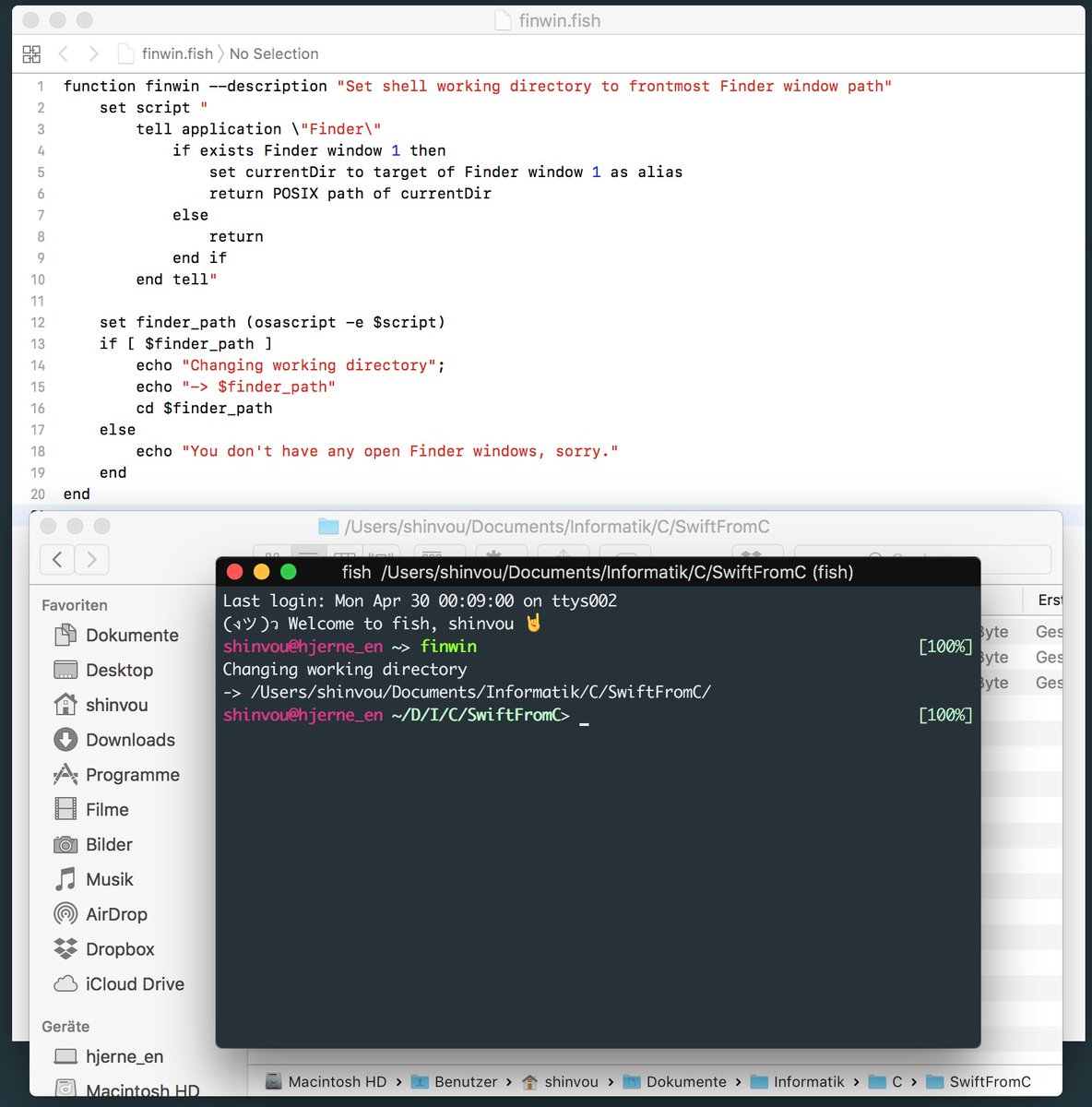Click line number 1 in the editor gutter
Viewport: 1092px width, 1107px height.
coord(41,87)
